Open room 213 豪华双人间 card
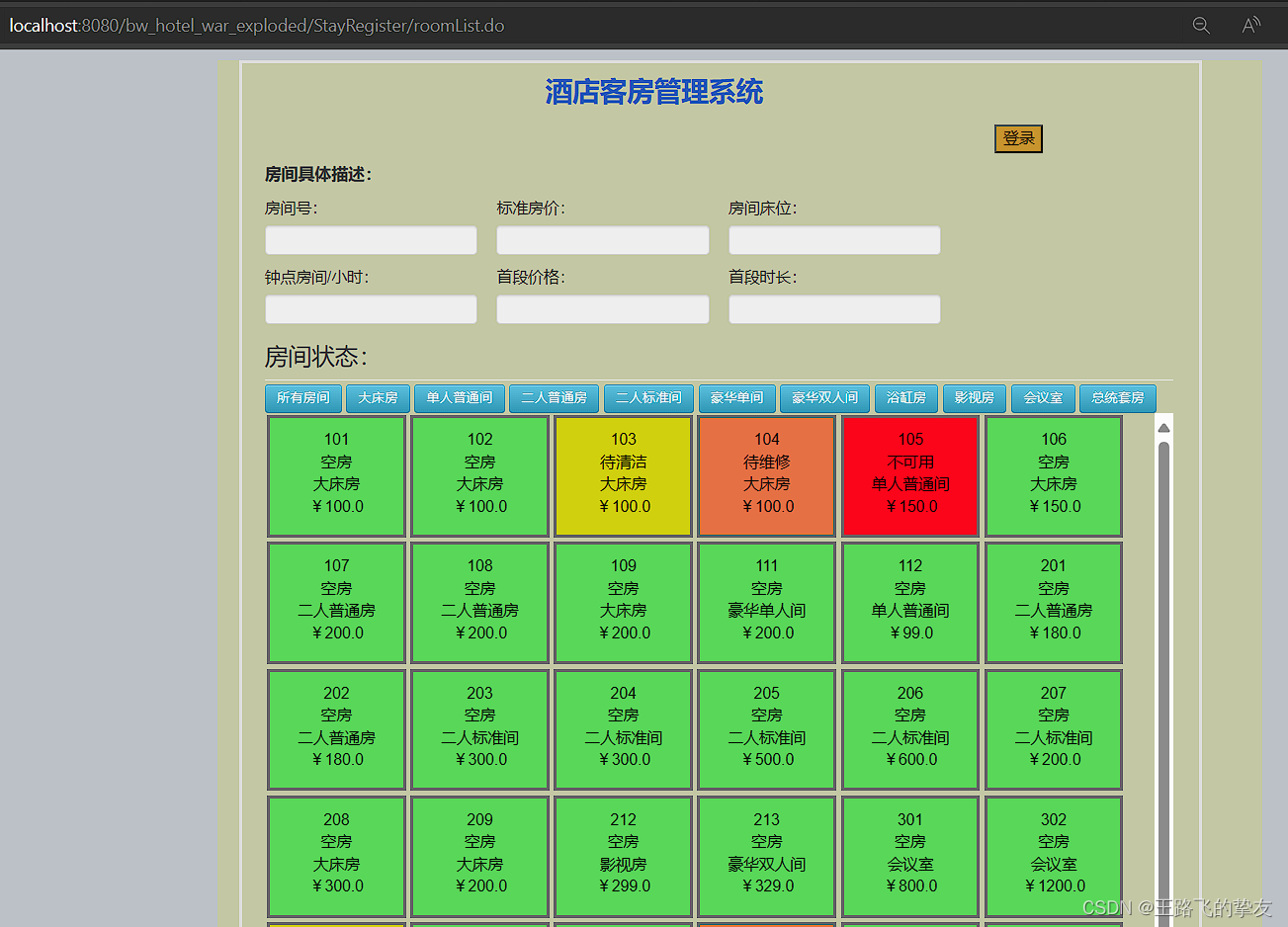The image size is (1288, 927). click(766, 856)
